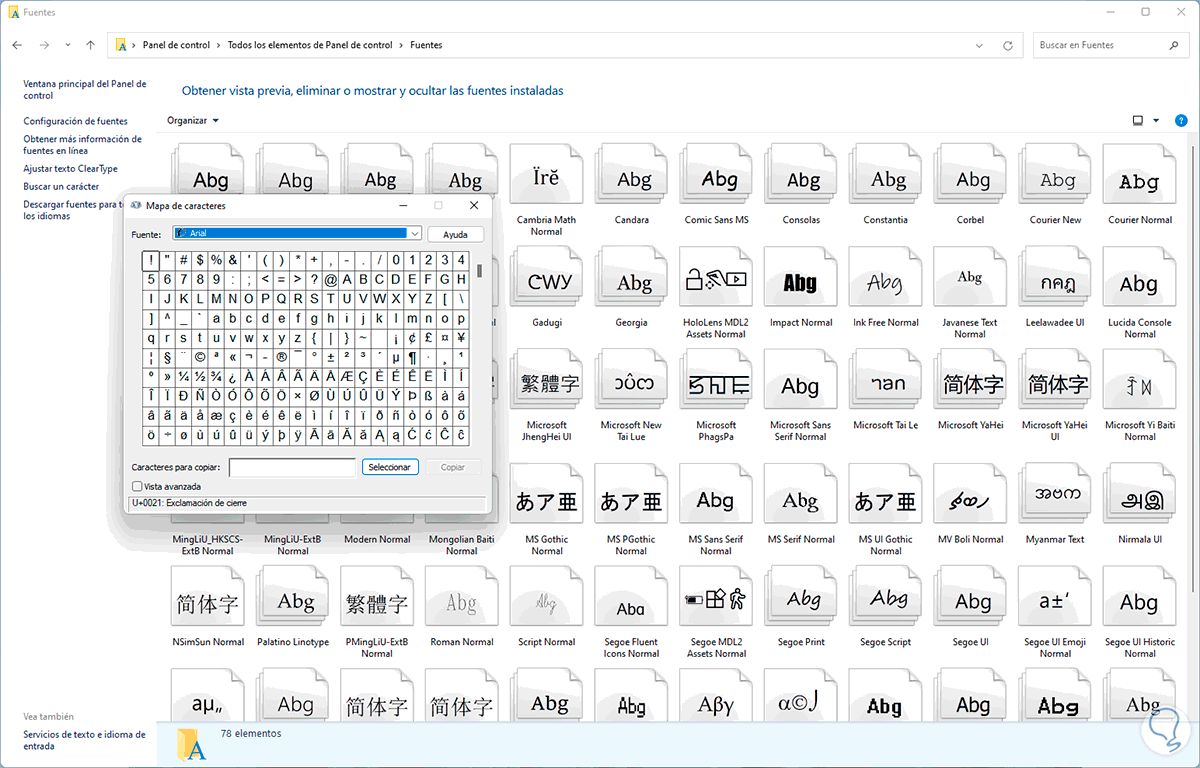Open recent locations dropdown arrow
The image size is (1200, 768).
click(68, 45)
